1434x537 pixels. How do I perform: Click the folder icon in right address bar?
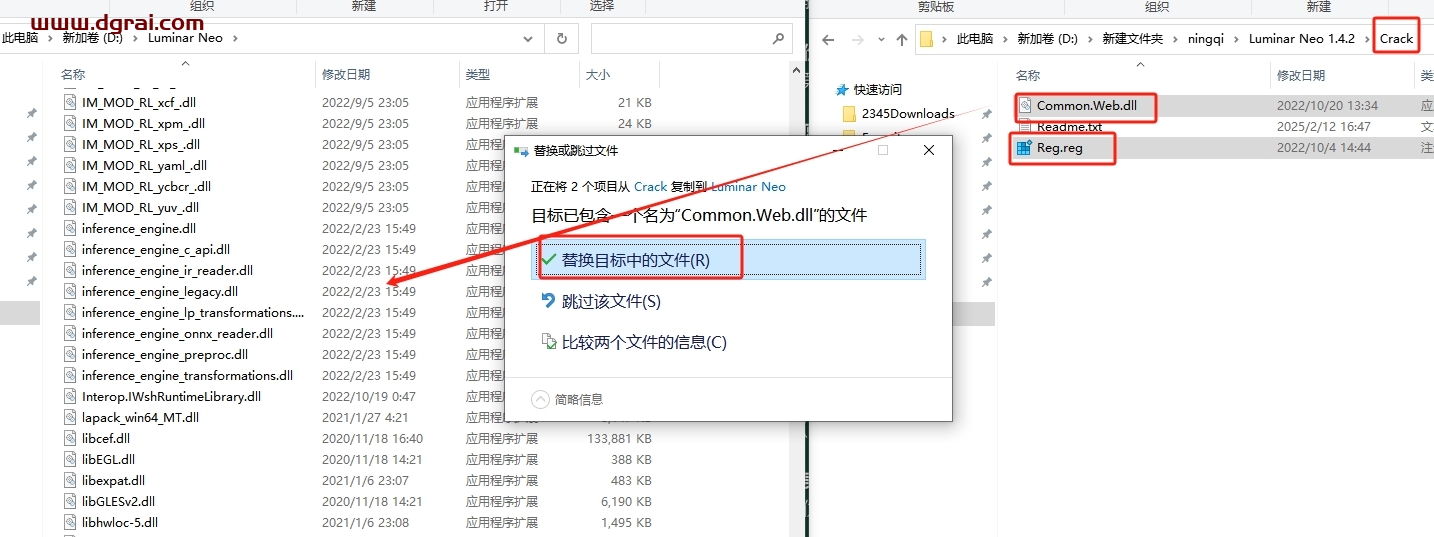[x=926, y=39]
